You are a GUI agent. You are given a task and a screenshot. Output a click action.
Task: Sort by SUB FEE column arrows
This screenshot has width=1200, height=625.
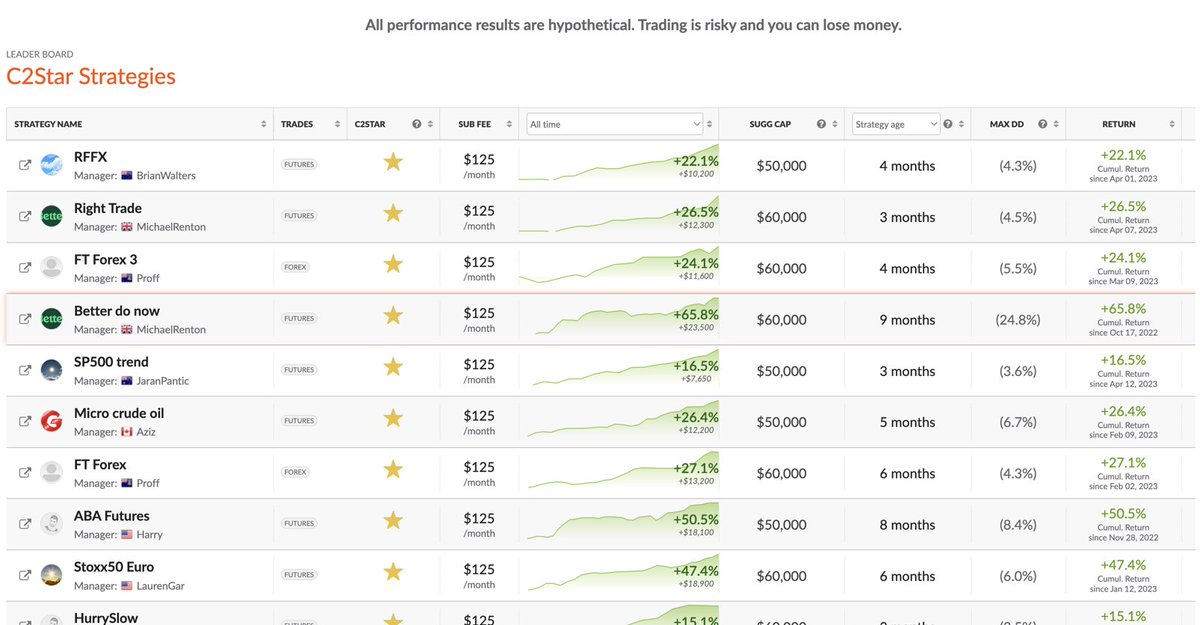pos(509,124)
